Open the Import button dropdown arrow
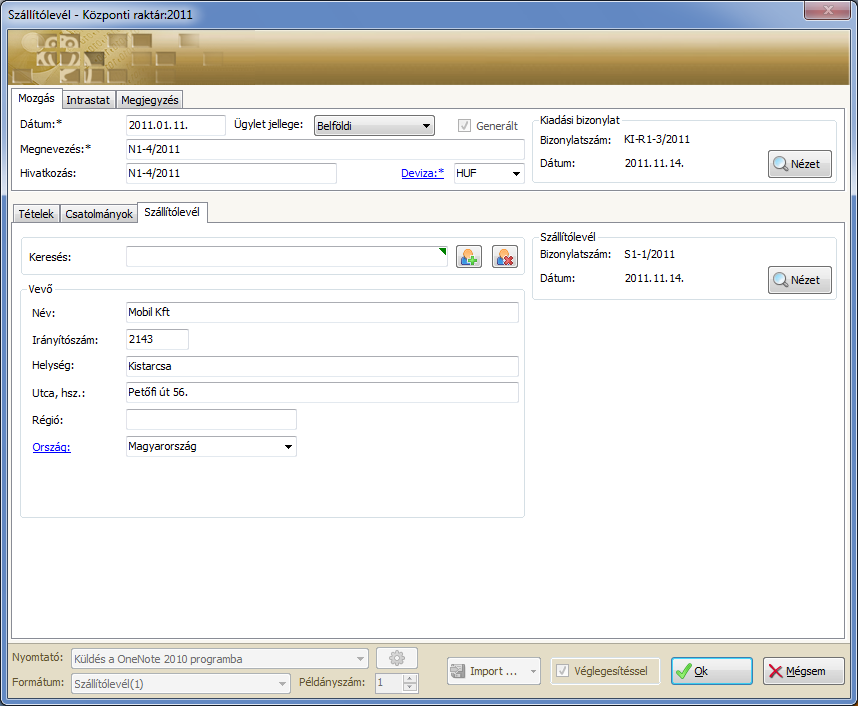 coord(534,671)
